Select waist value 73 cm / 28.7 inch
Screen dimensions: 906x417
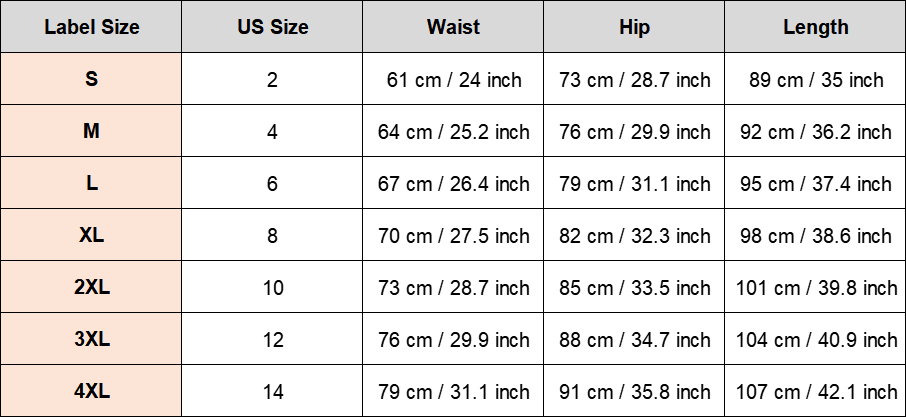(453, 286)
